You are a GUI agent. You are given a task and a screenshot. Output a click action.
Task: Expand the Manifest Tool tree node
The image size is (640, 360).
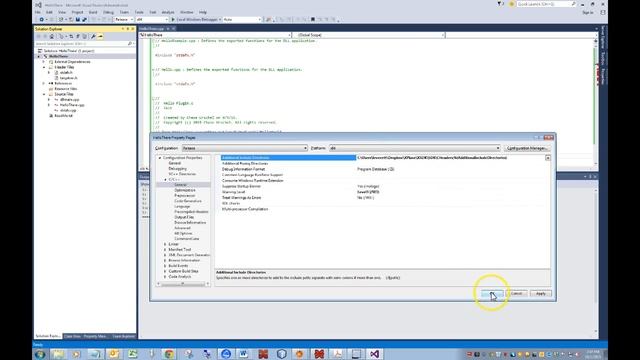point(165,249)
